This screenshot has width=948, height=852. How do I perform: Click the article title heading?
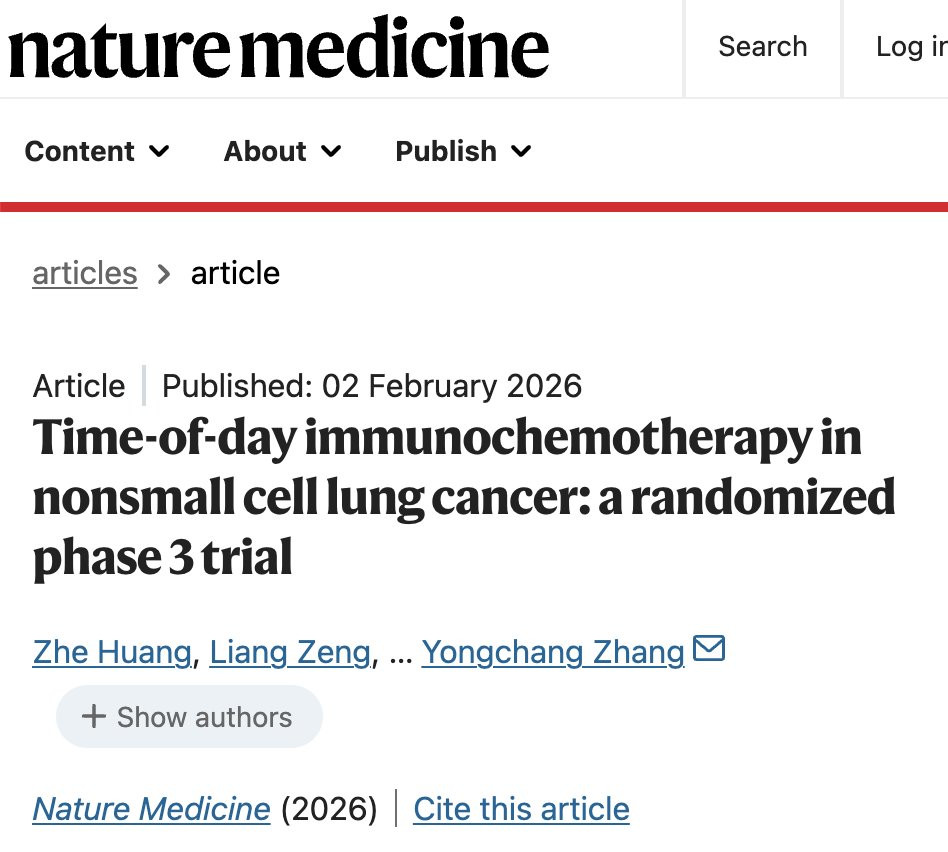point(464,497)
